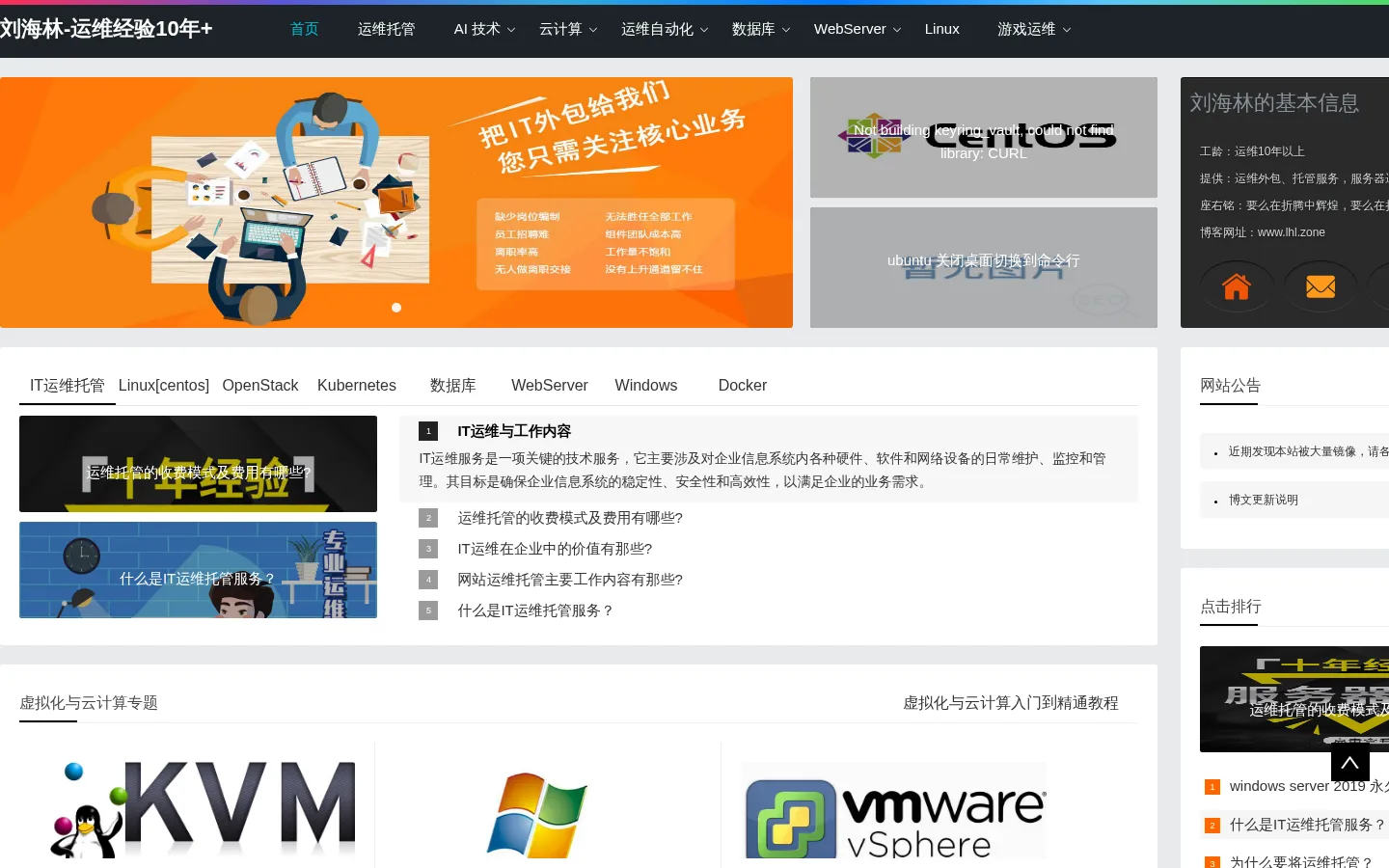This screenshot has height=868, width=1389.
Task: Switch to the WebServer content tab
Action: (x=550, y=386)
